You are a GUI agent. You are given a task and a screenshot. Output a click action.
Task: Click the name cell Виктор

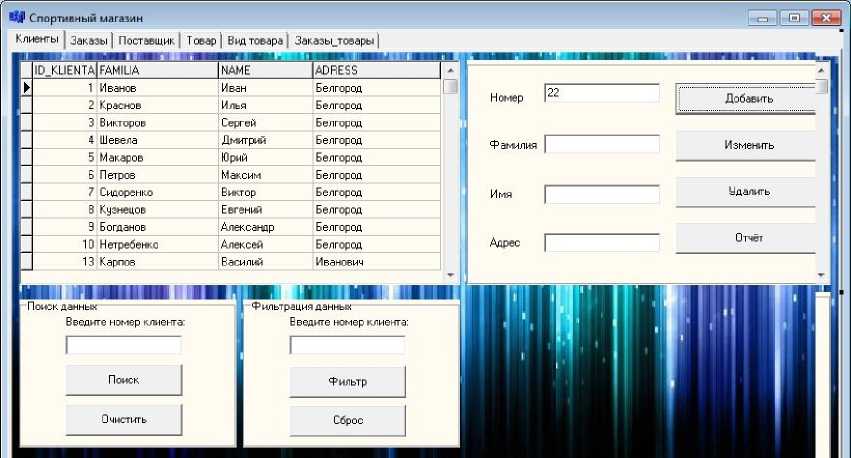click(x=265, y=192)
